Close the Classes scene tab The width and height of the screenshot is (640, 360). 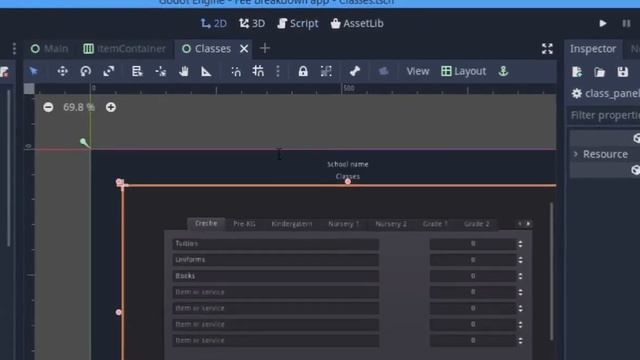244,49
